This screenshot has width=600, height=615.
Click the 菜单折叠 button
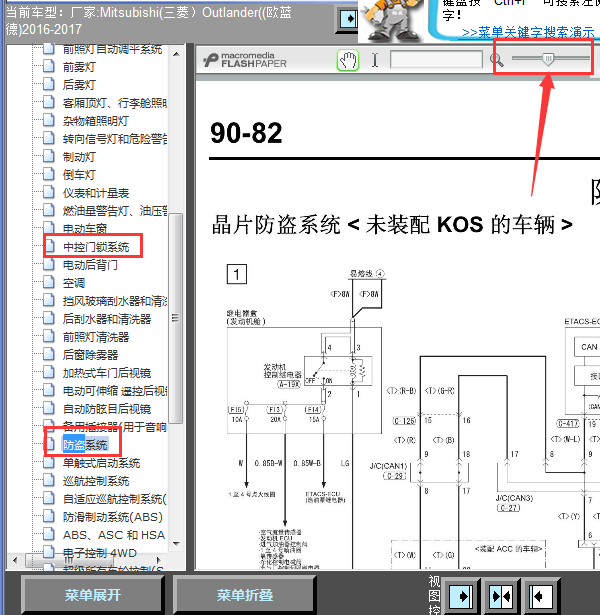tap(245, 595)
